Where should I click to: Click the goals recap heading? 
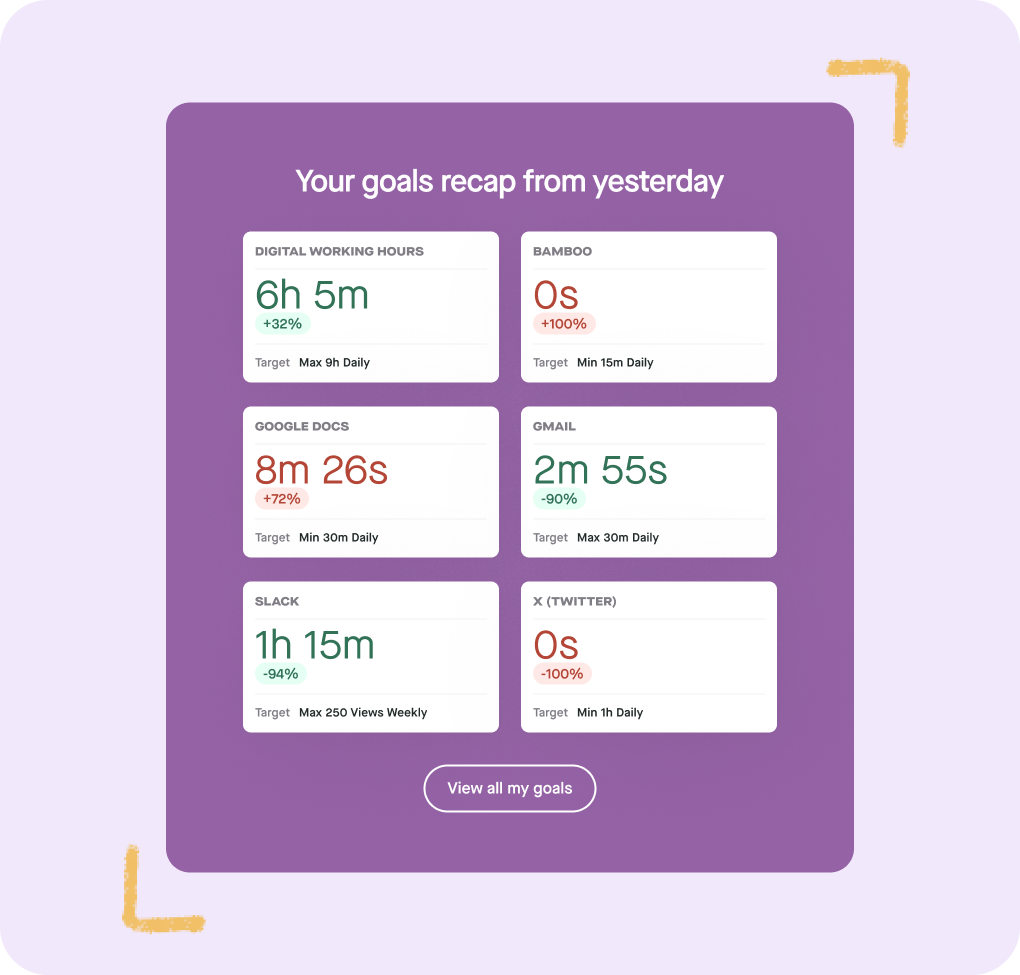pyautogui.click(x=509, y=181)
